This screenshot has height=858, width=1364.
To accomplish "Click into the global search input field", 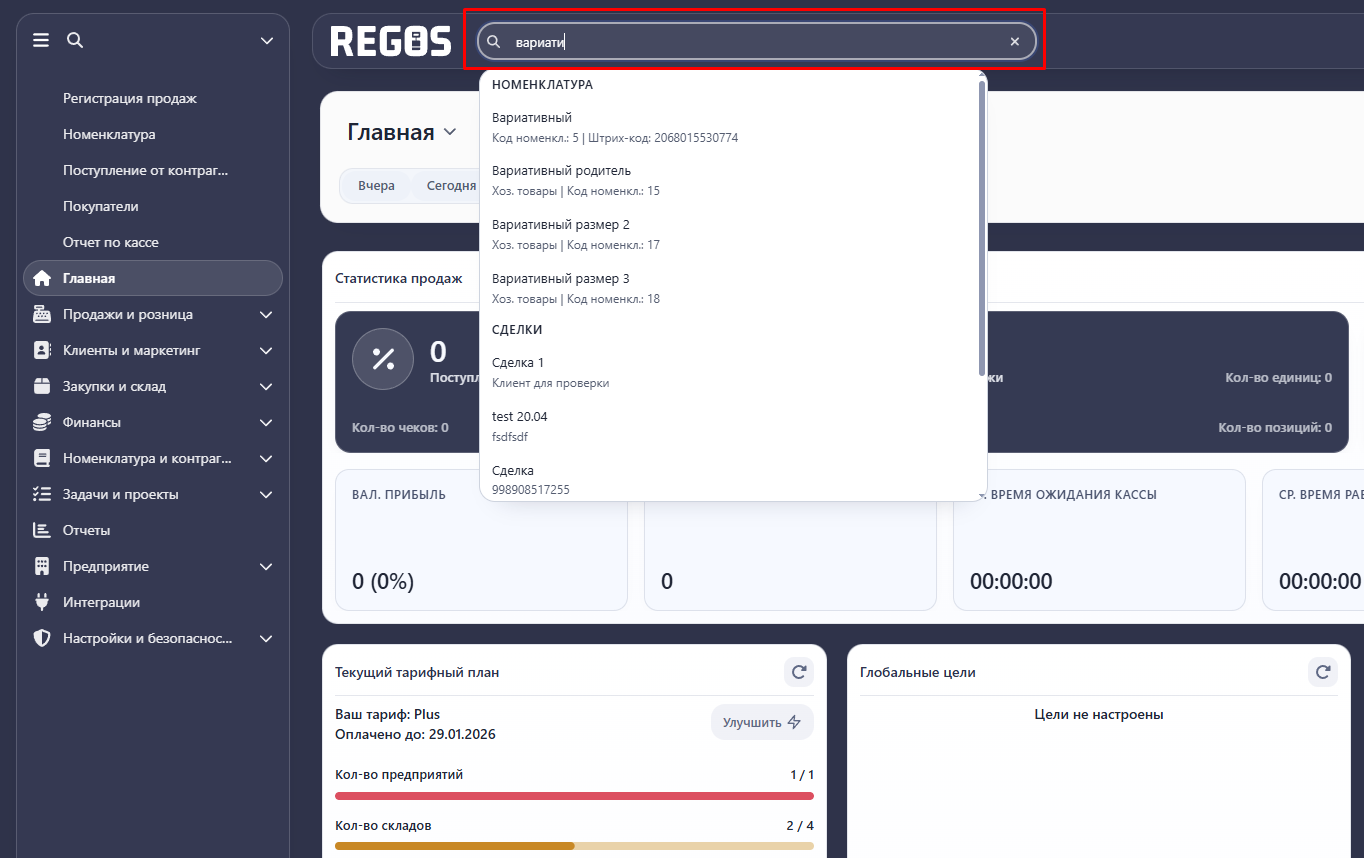I will (x=750, y=42).
